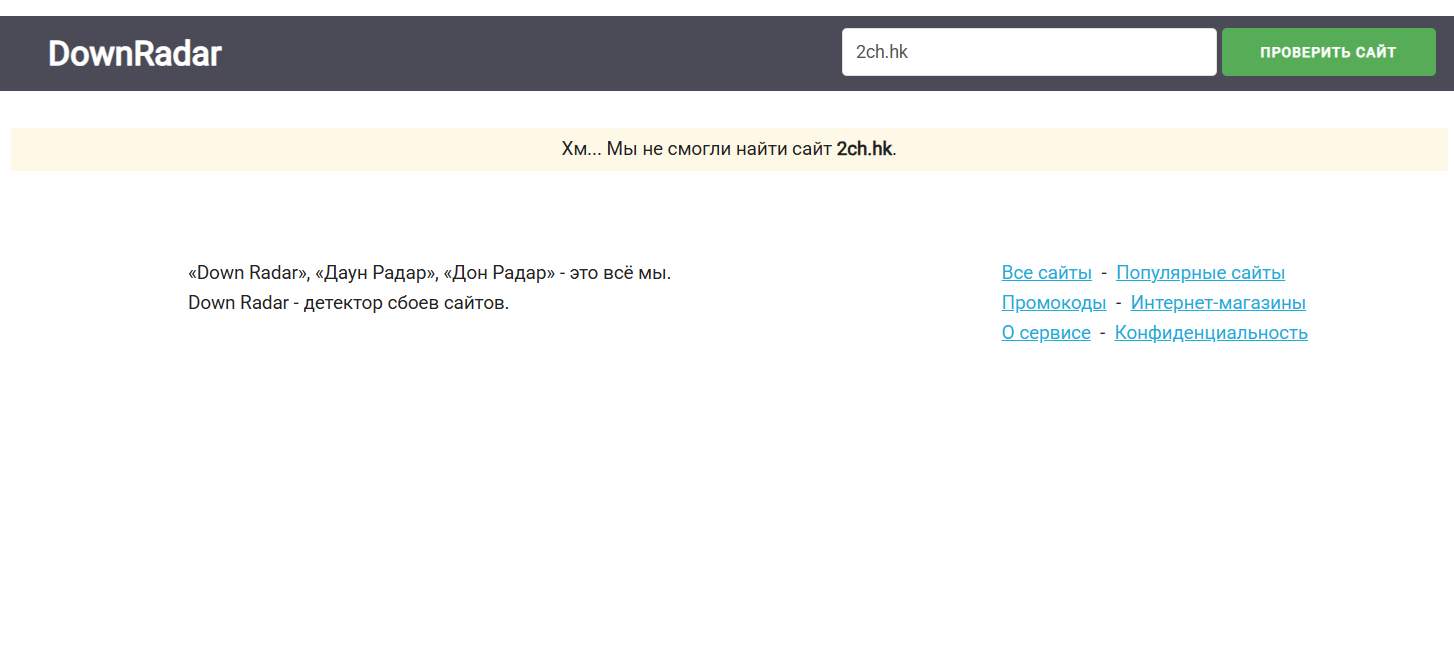
Task: View the Конфиденциальность link
Action: click(1211, 333)
